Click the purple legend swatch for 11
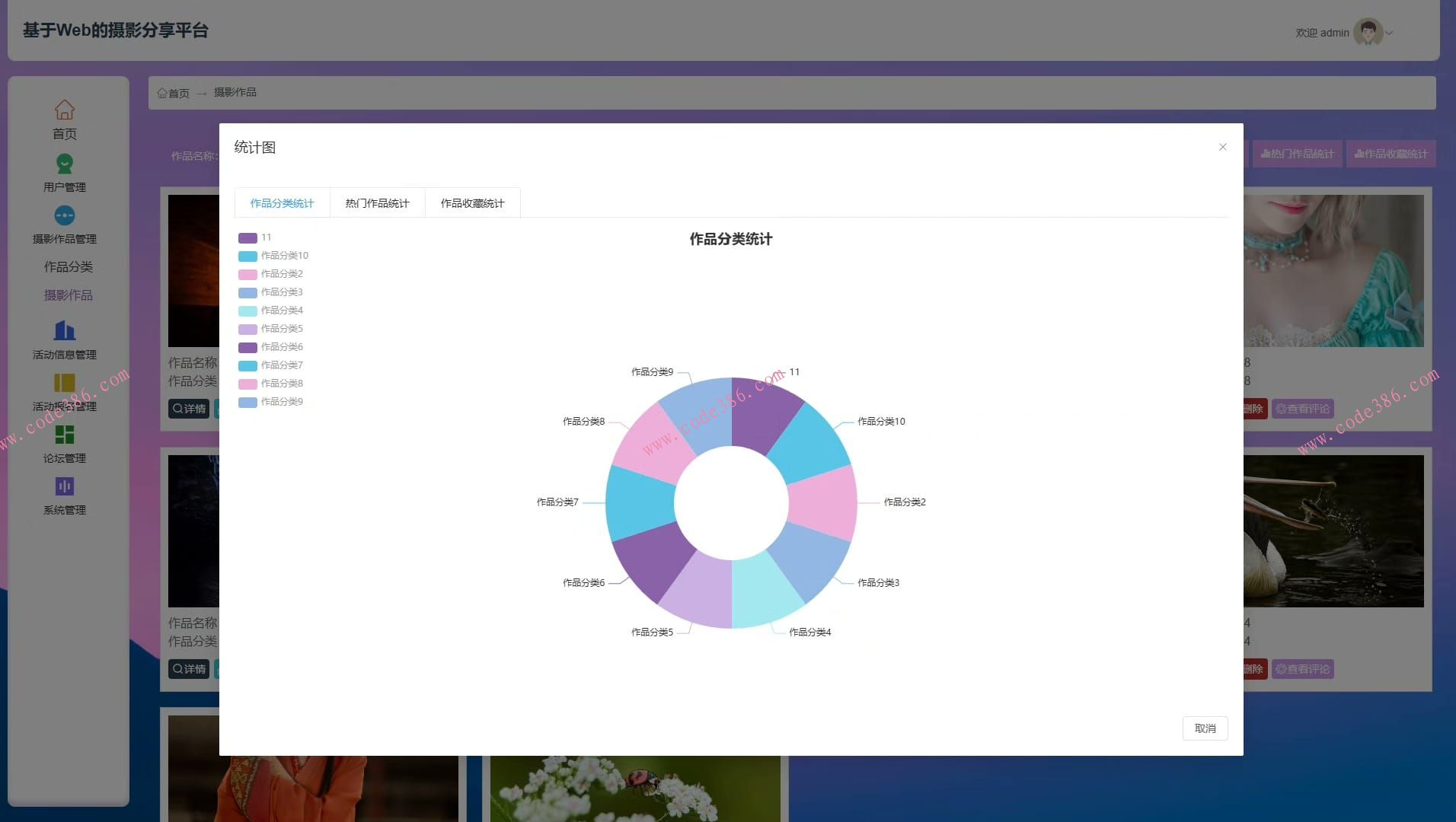 pos(247,238)
